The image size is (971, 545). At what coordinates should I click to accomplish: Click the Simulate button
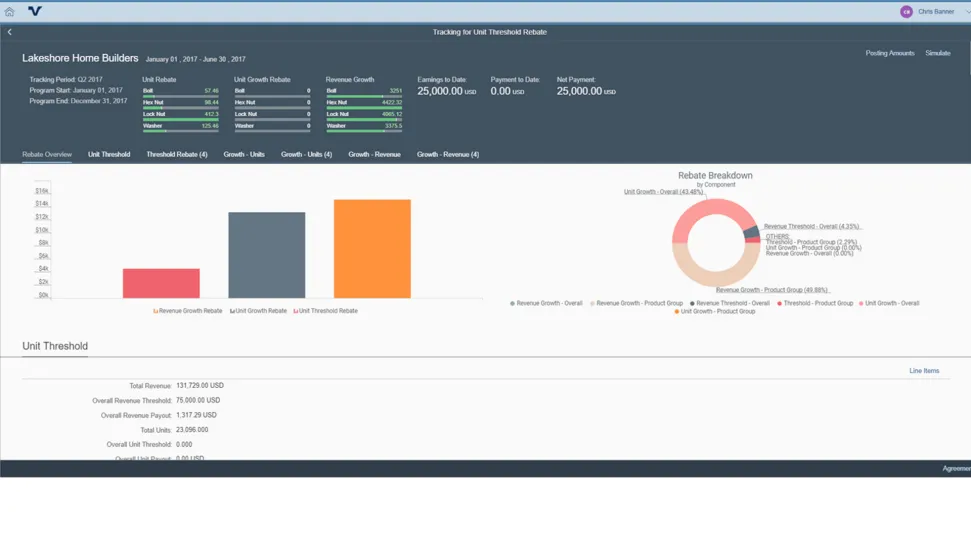938,53
